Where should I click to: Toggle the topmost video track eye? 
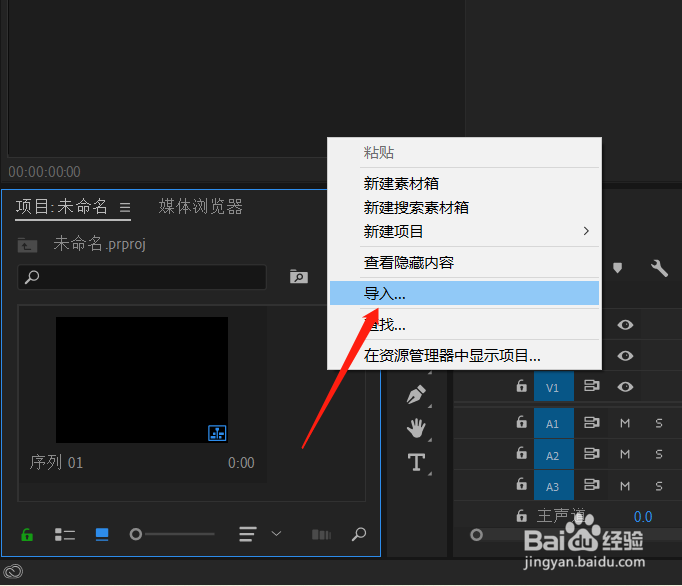(625, 325)
